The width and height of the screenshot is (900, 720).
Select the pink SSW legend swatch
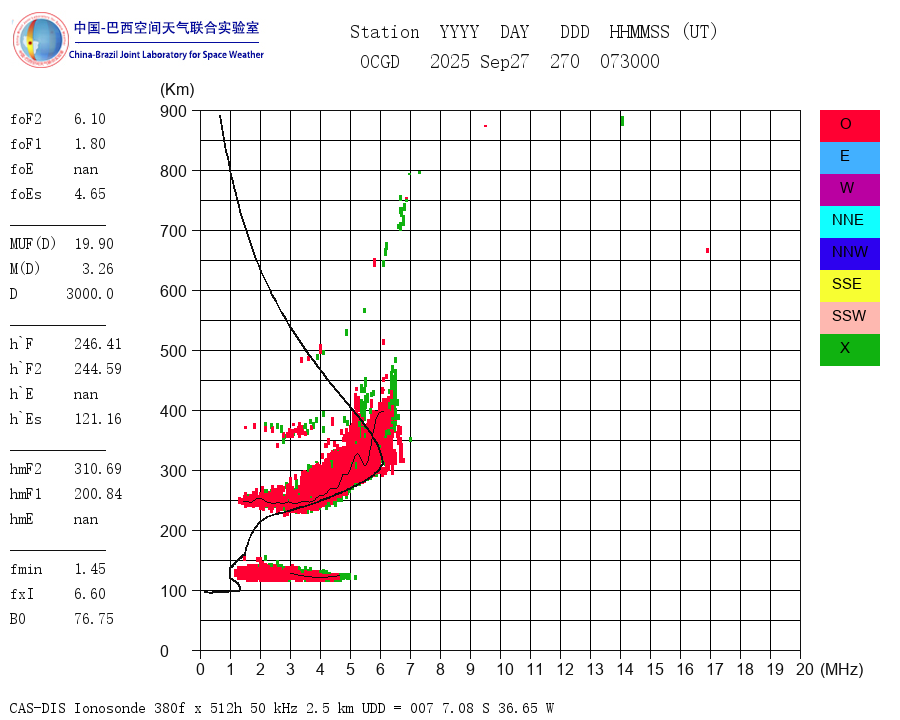tap(849, 318)
